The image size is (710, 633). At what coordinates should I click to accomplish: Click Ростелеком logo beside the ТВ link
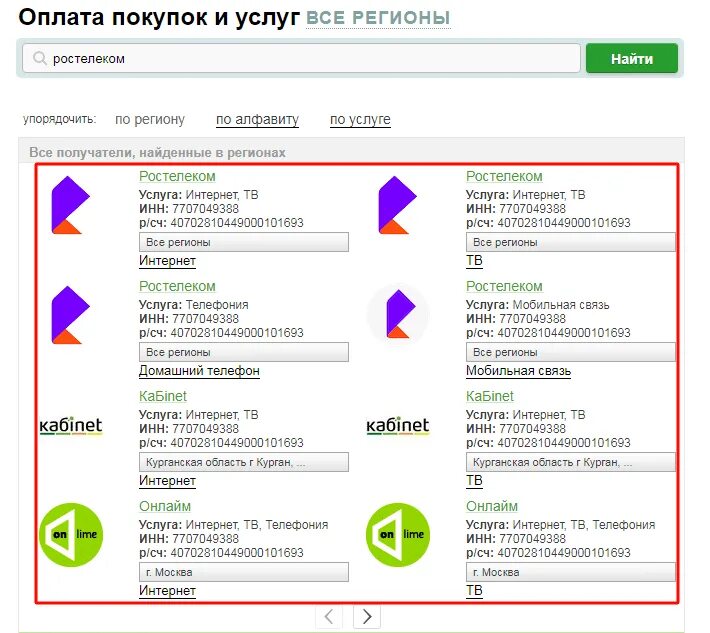coord(397,205)
